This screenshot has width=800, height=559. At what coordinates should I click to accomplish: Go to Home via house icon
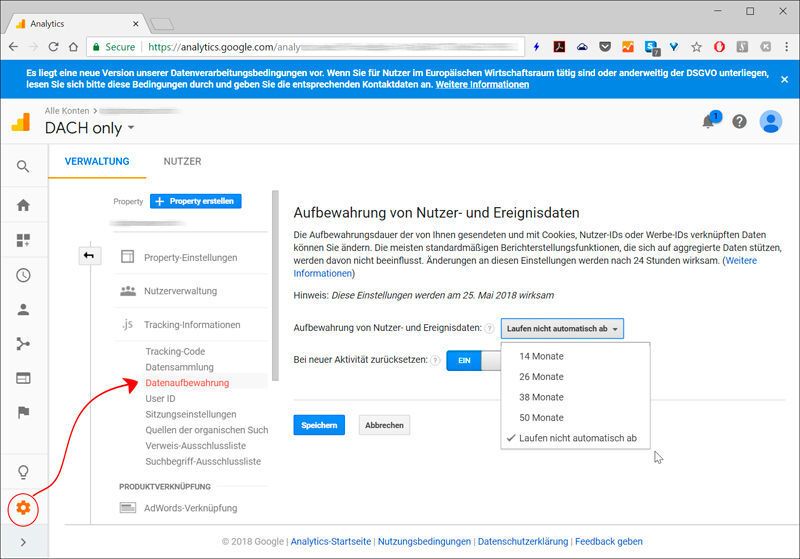coord(23,205)
